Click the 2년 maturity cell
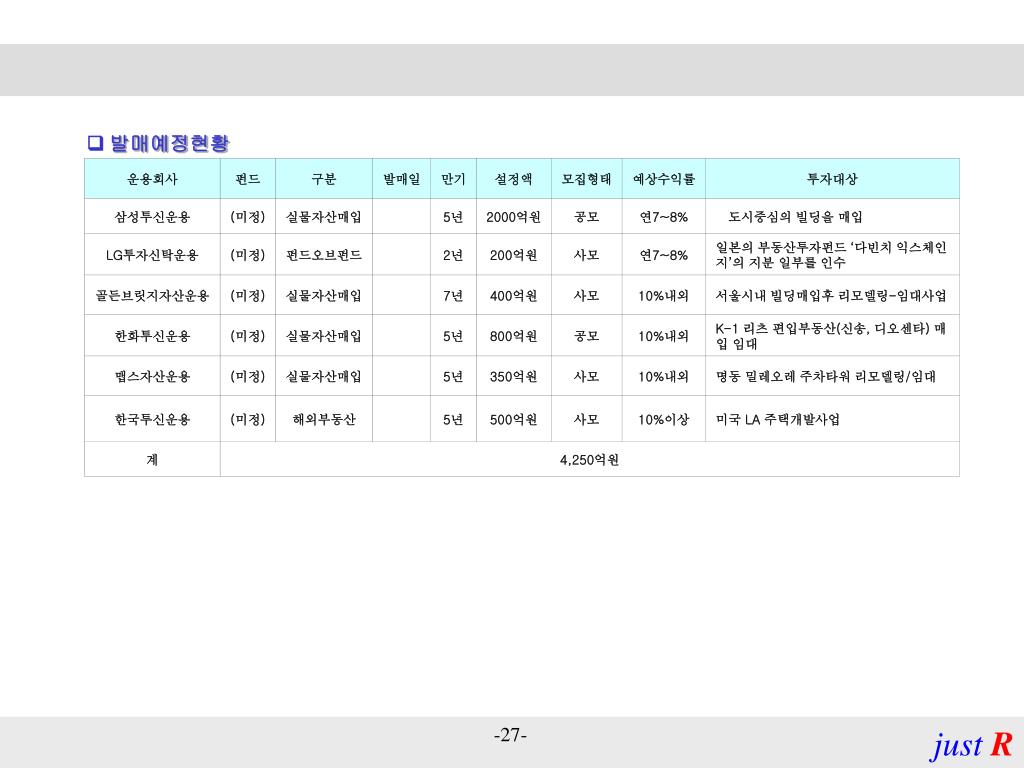Screen dimensions: 1024x768 click(453, 255)
